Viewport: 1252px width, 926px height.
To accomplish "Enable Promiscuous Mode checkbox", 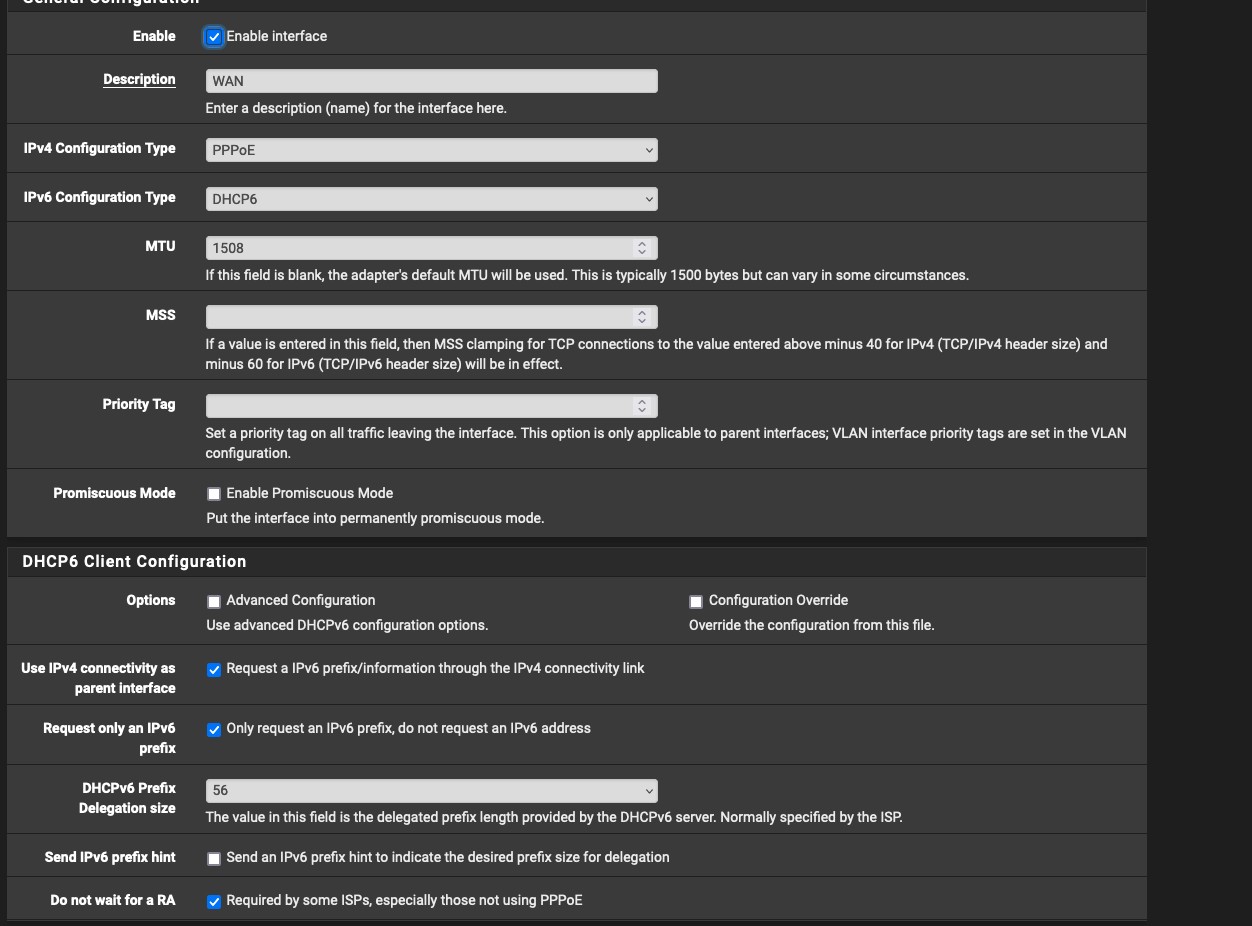I will pyautogui.click(x=214, y=494).
